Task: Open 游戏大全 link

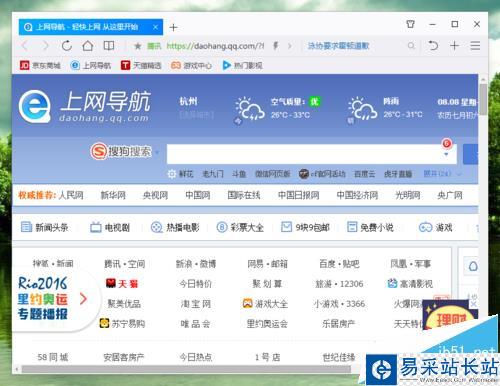Action: tap(265, 304)
